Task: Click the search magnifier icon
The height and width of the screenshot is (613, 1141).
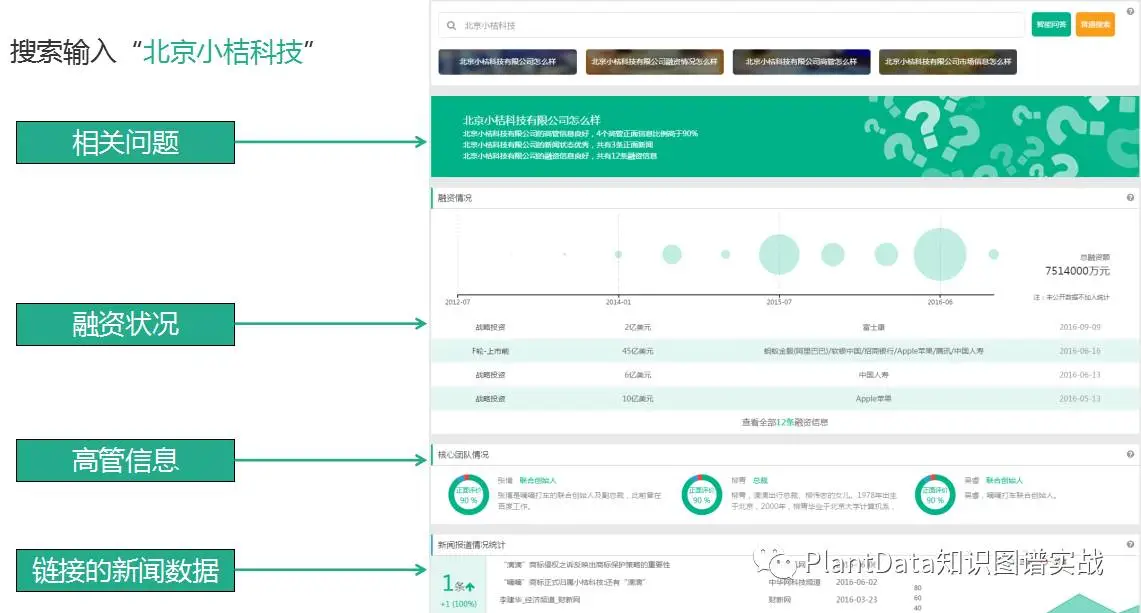Action: point(451,25)
